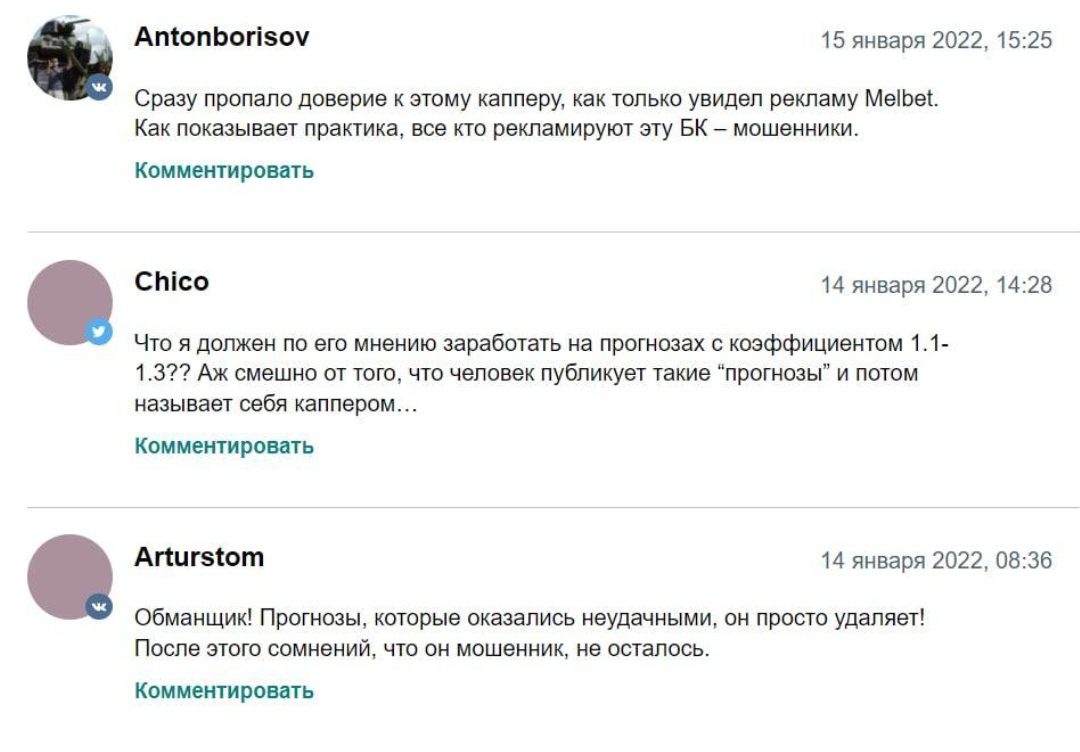Viewport: 1080px width, 752px height.
Task: Click the line starting 'Как показывает практика'
Action: tap(497, 129)
